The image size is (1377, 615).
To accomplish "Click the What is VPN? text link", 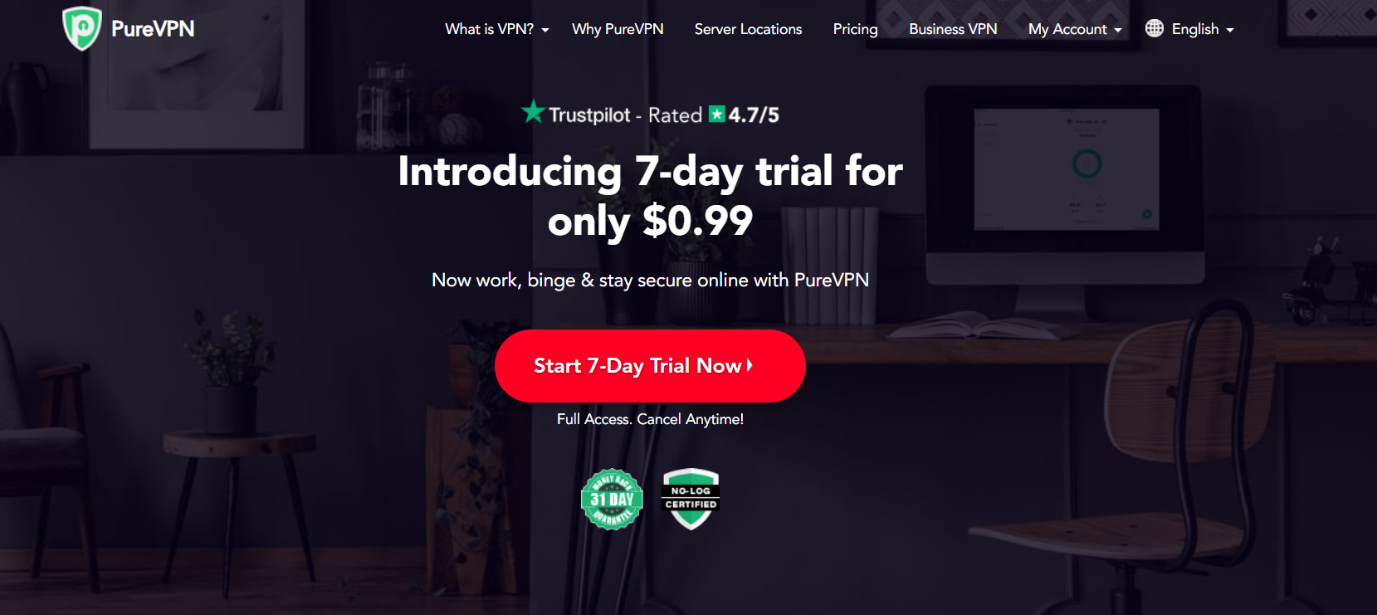I will (490, 29).
